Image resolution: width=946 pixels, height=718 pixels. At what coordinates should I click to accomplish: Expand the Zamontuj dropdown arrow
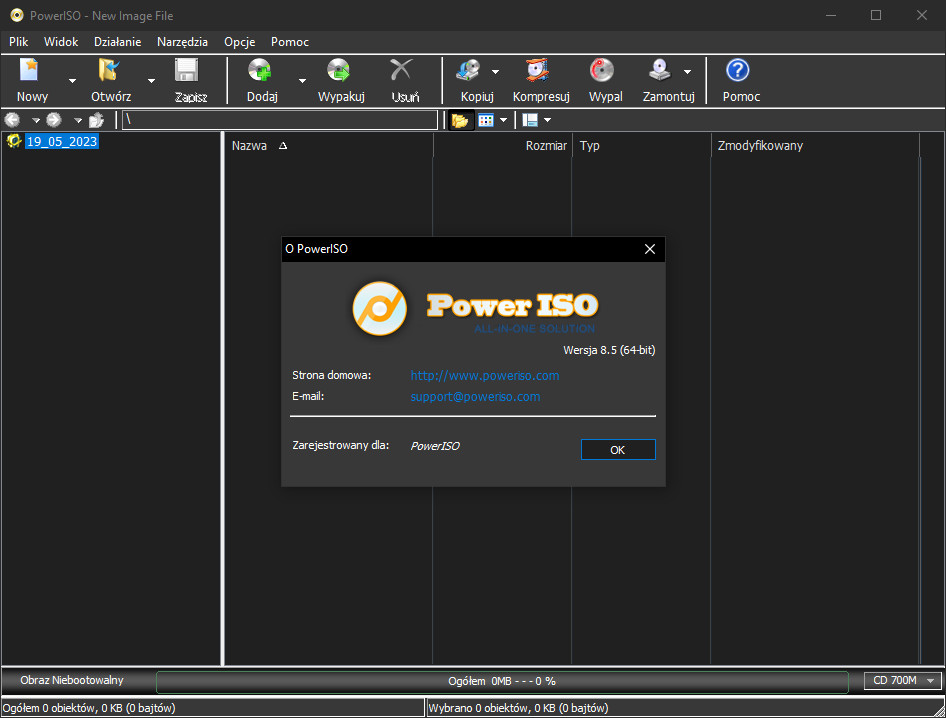[x=687, y=72]
